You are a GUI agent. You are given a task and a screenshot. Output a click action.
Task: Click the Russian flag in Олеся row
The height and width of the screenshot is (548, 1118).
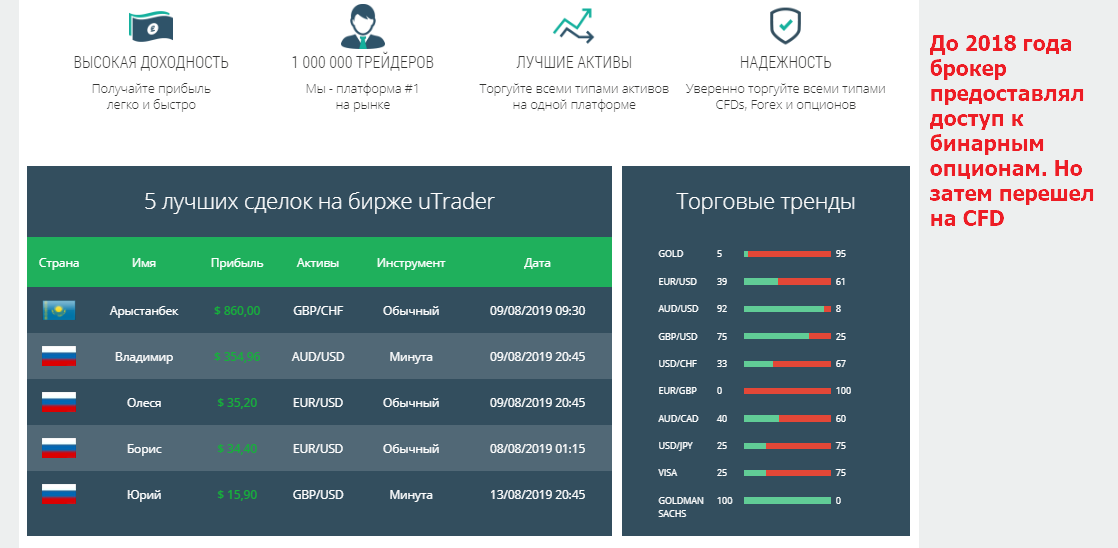(58, 403)
